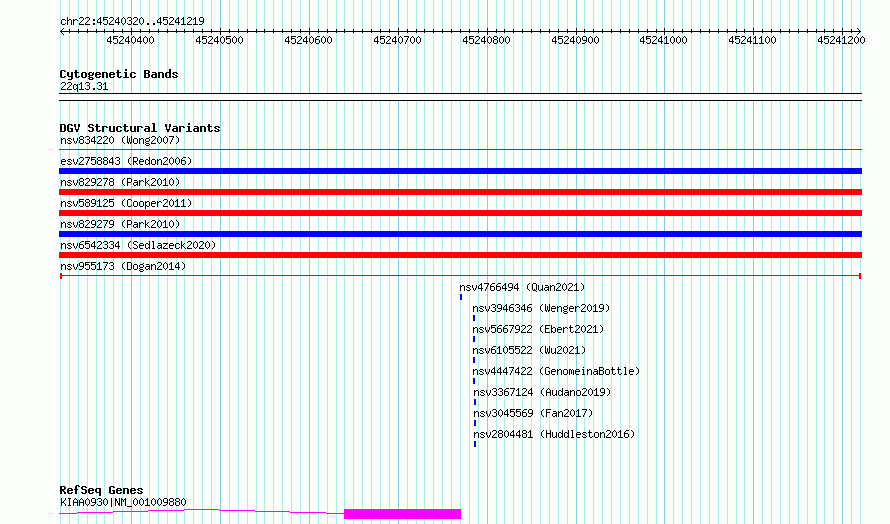Click the red bar under nsv589125

460,213
